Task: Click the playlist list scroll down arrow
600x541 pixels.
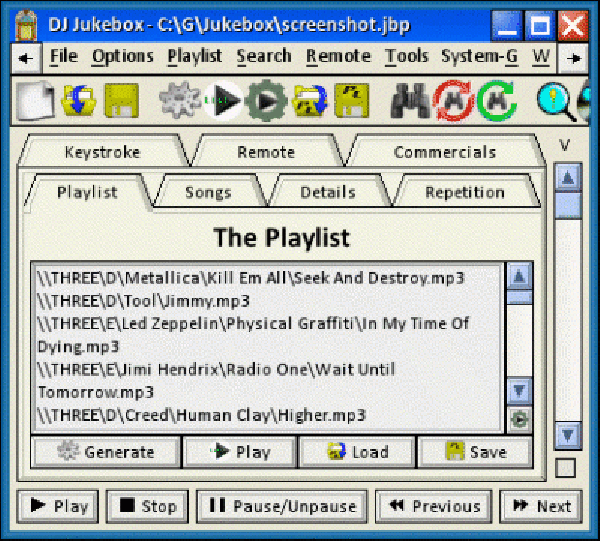Action: pyautogui.click(x=519, y=391)
